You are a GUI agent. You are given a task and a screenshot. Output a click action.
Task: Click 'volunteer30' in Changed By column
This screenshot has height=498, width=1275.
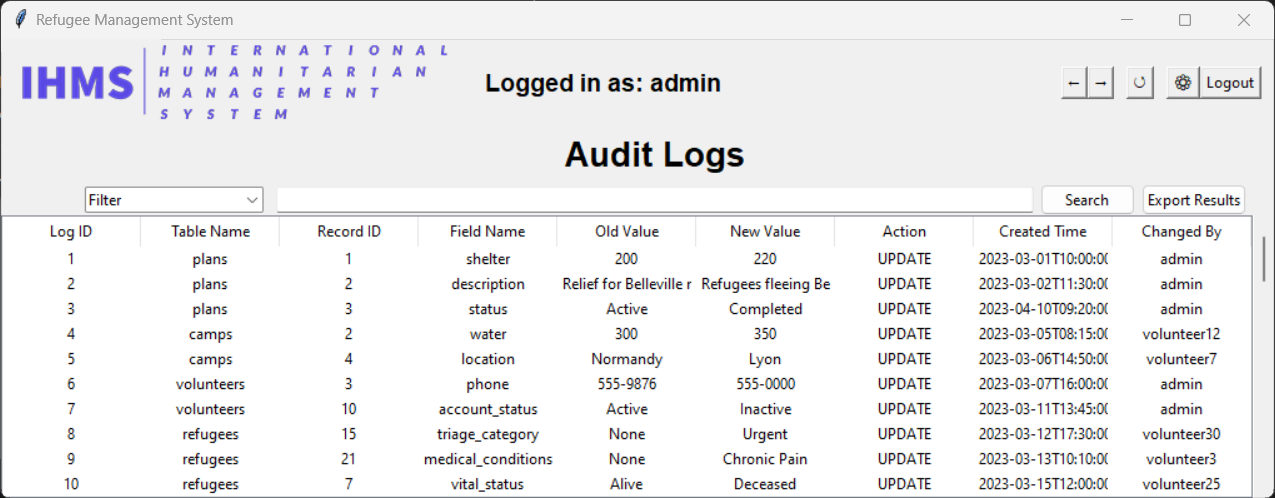pyautogui.click(x=1181, y=434)
